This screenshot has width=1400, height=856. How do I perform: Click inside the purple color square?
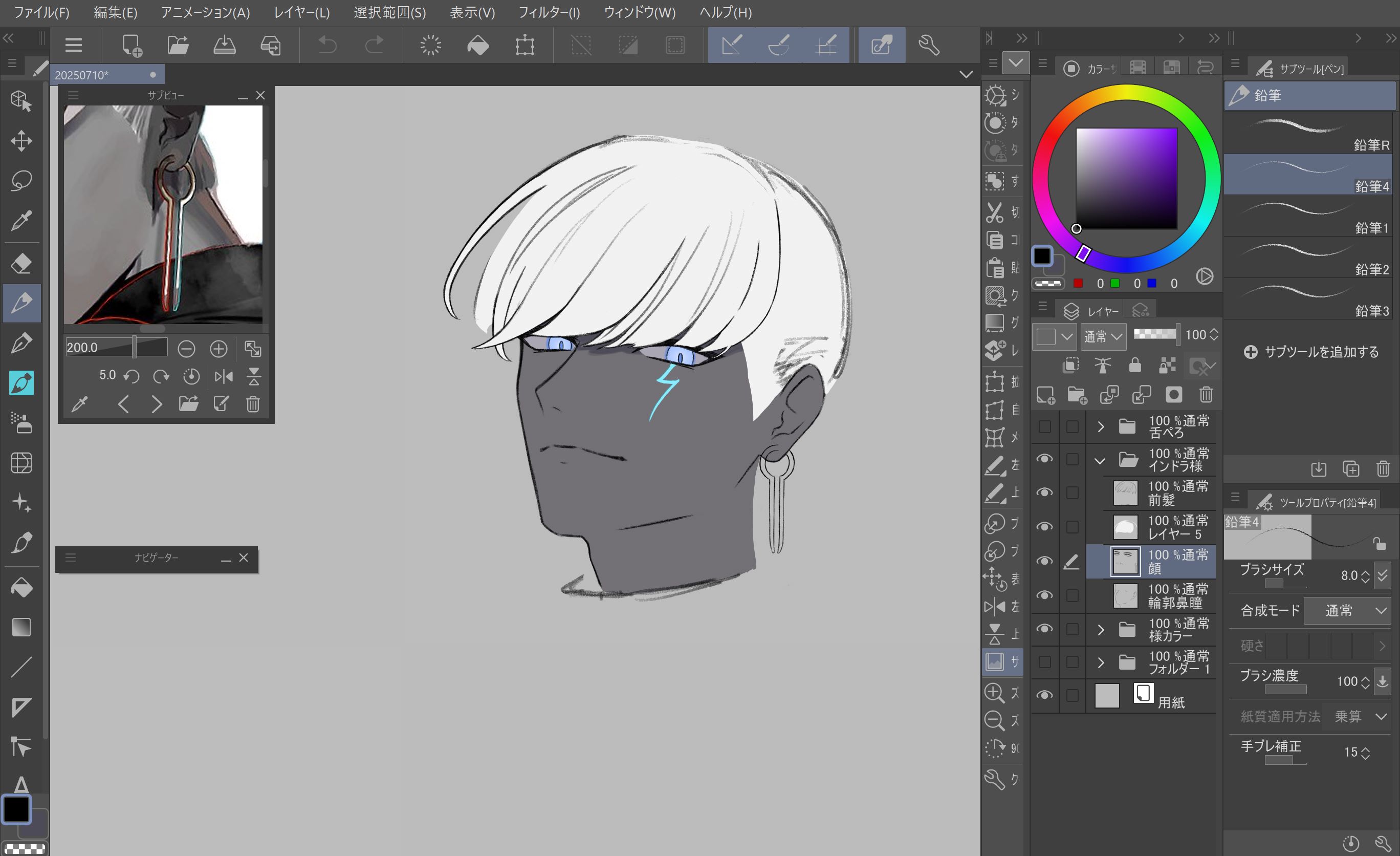coord(1126,178)
